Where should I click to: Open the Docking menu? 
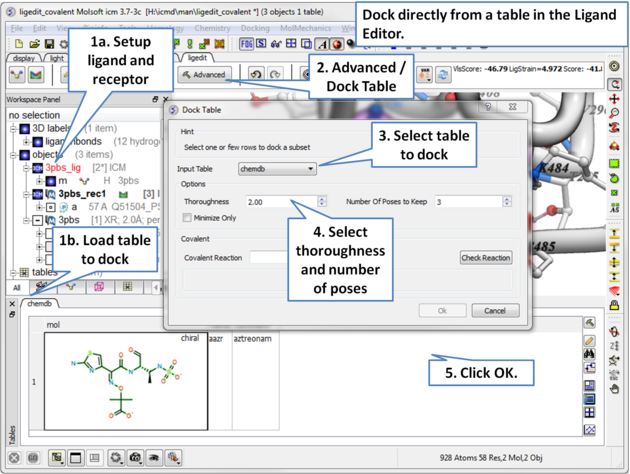[x=255, y=28]
